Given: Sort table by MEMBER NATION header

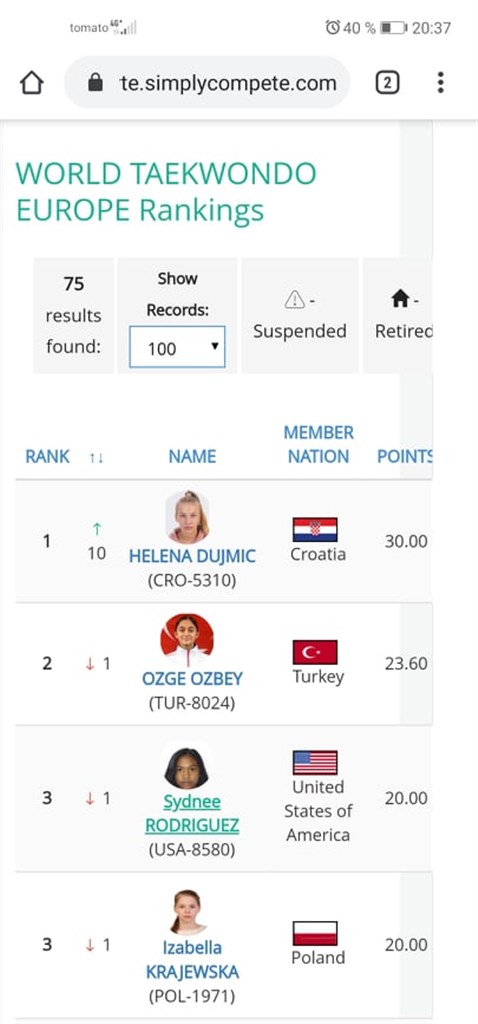Looking at the screenshot, I should (x=319, y=444).
